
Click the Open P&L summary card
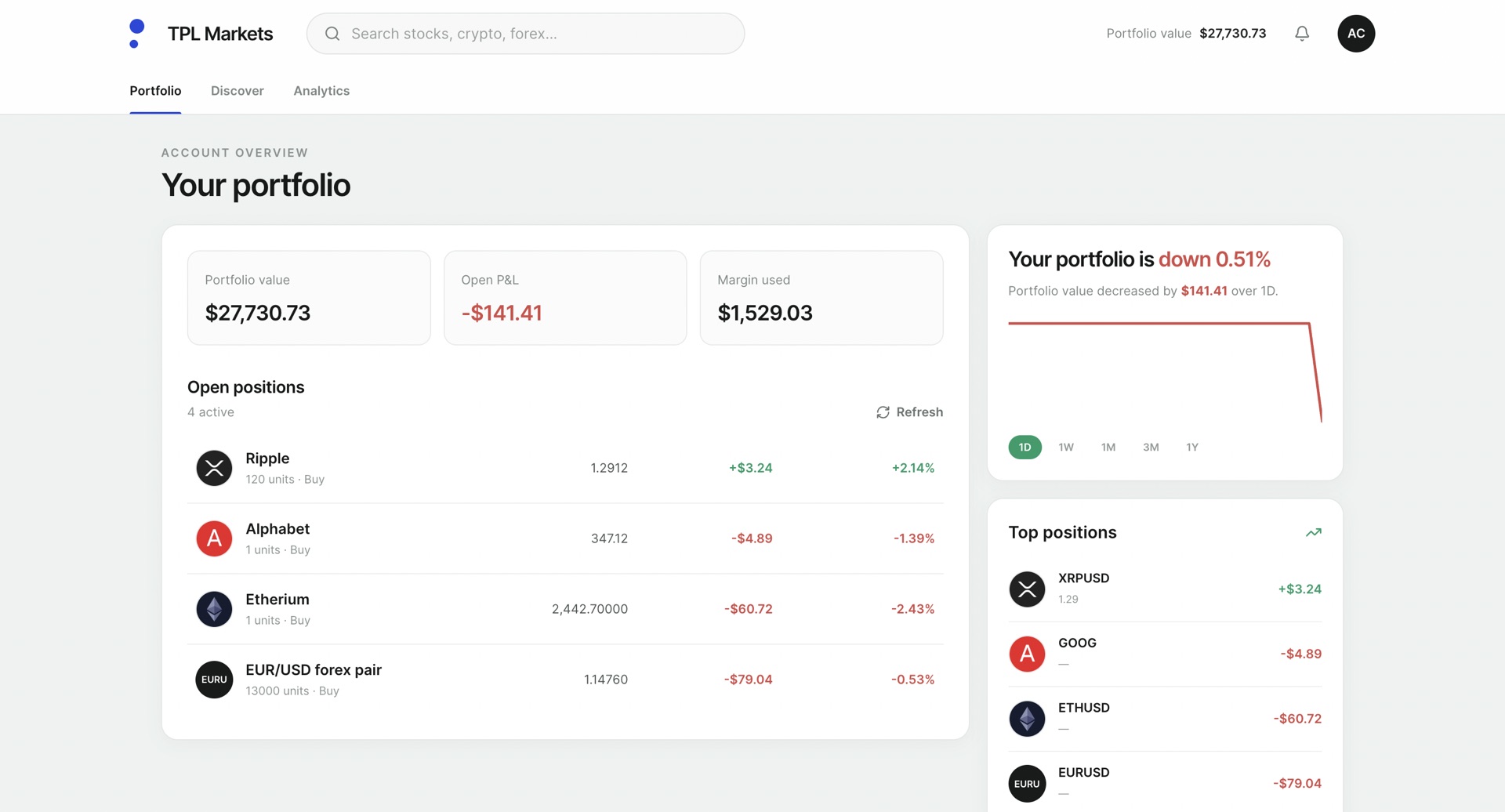point(565,298)
